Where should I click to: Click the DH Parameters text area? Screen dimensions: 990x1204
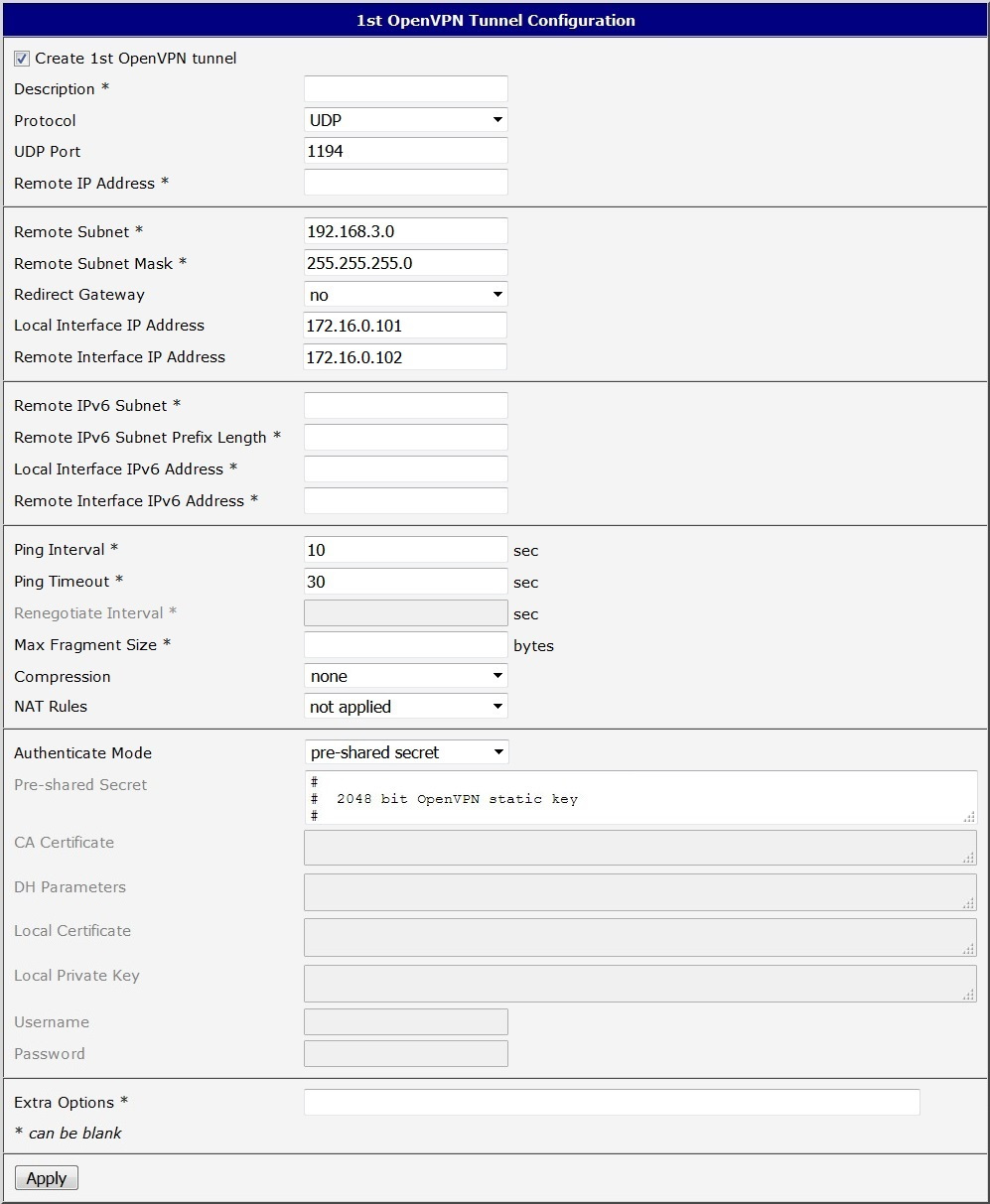(x=640, y=891)
